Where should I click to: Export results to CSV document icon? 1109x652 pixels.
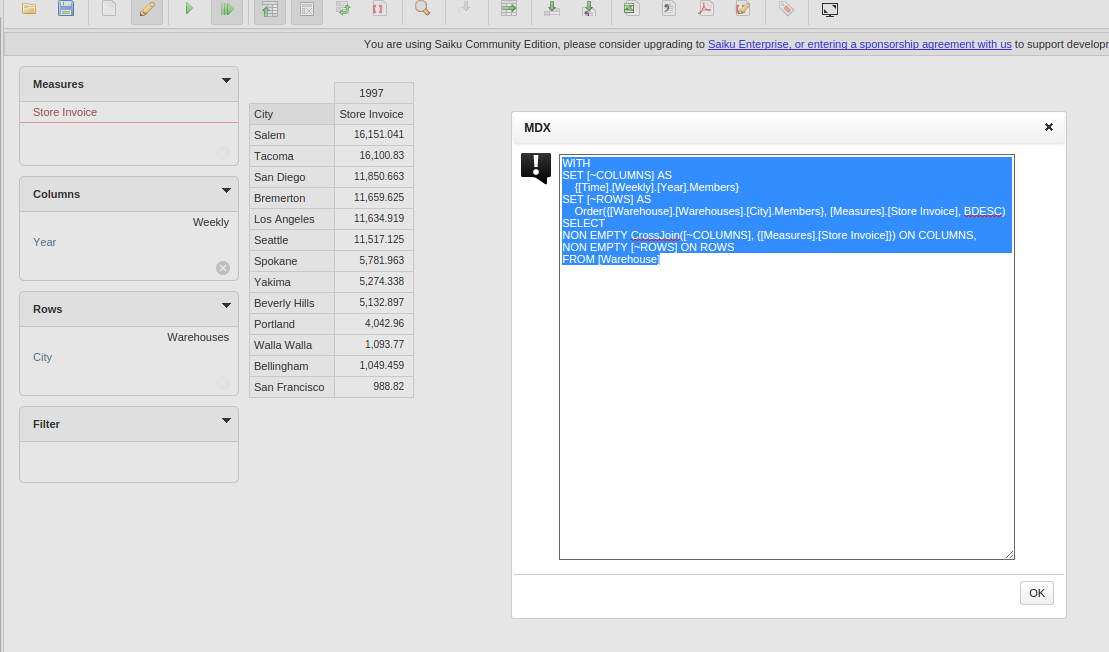click(x=668, y=8)
